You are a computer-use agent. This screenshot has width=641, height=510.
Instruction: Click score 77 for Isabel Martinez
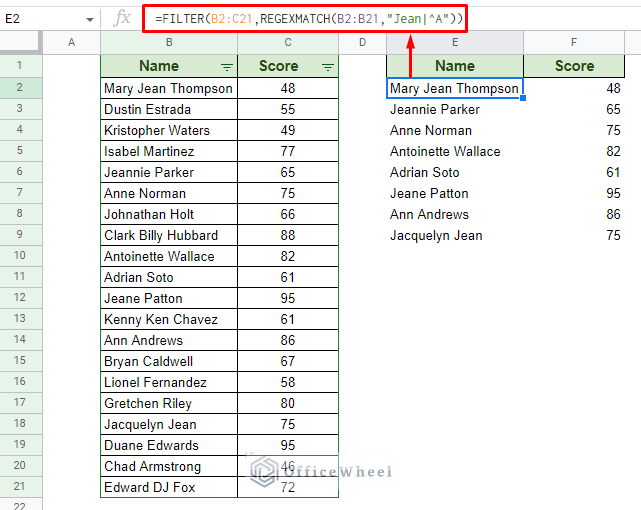(288, 152)
